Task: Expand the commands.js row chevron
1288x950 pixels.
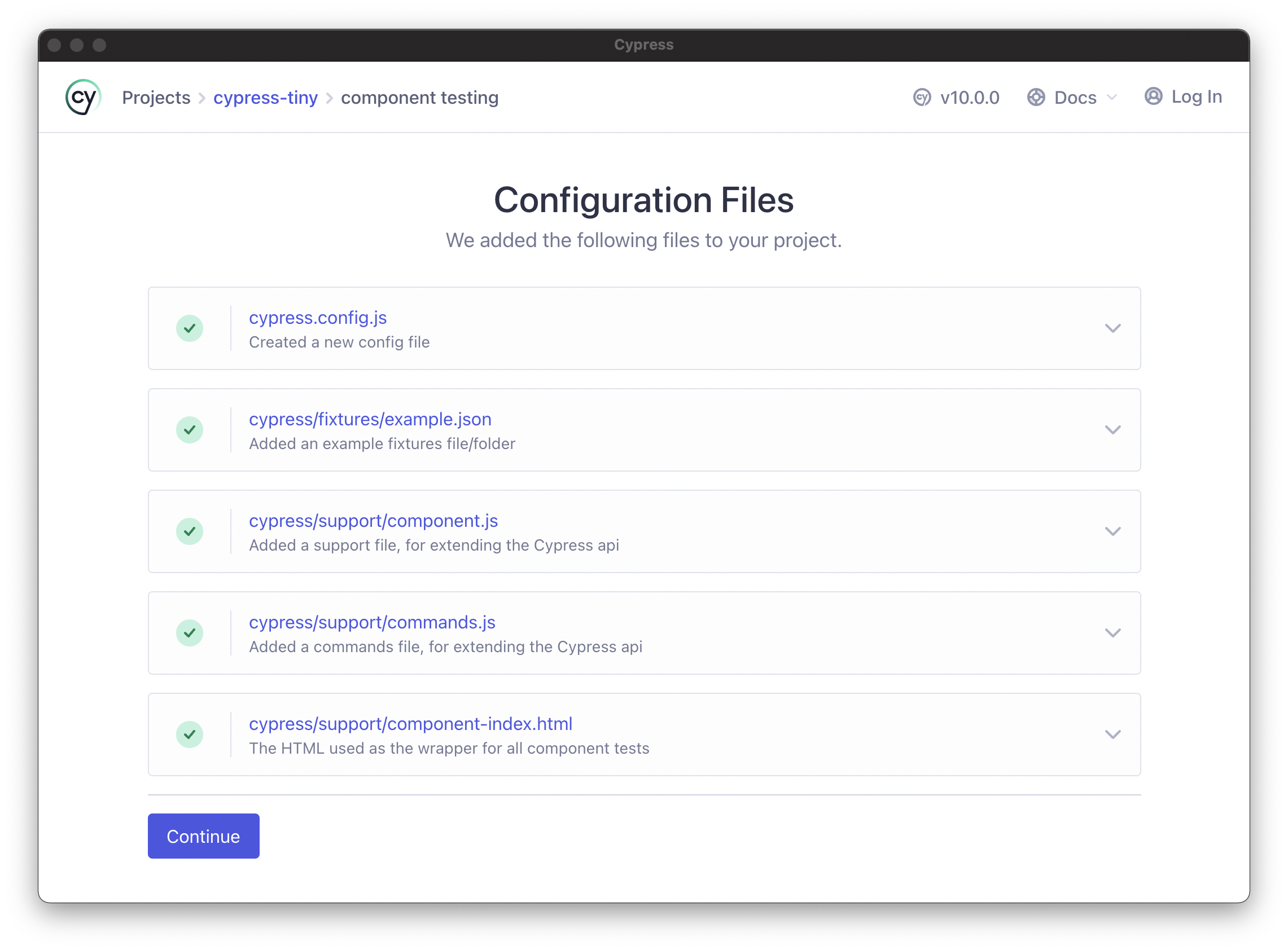Action: click(x=1112, y=633)
